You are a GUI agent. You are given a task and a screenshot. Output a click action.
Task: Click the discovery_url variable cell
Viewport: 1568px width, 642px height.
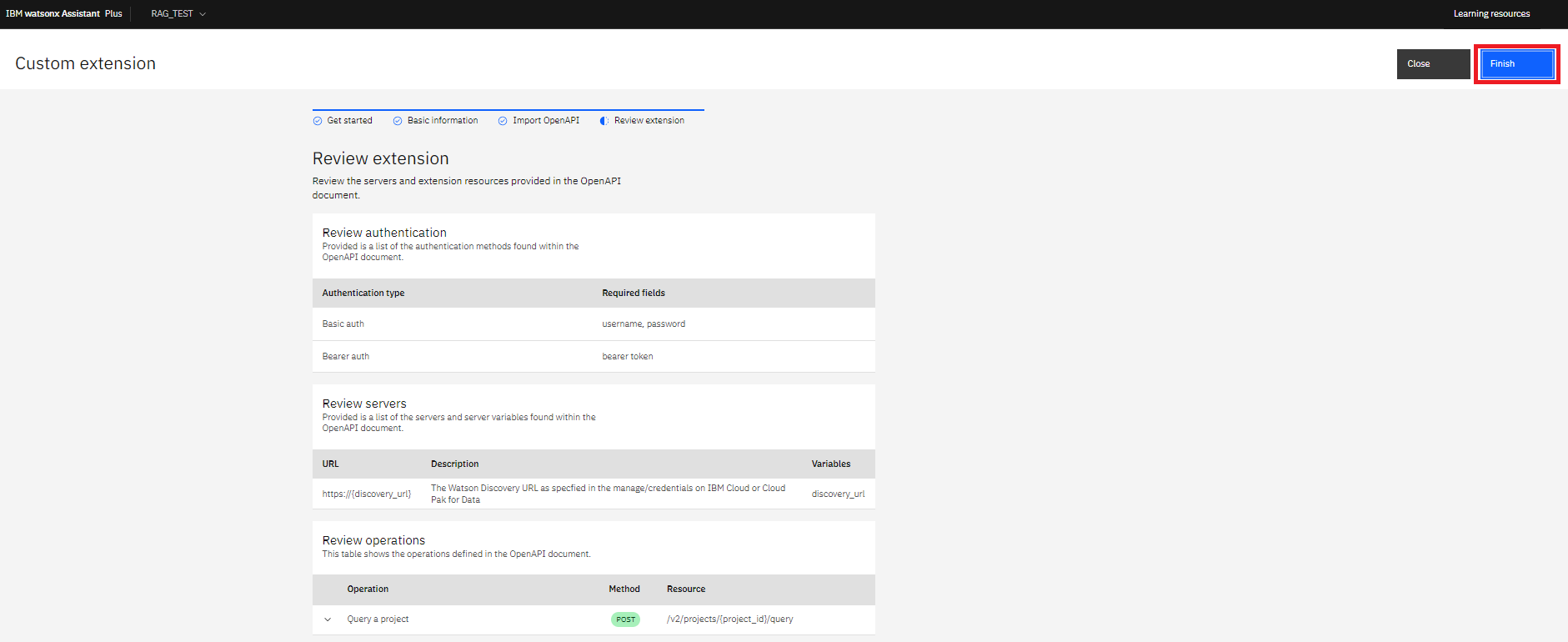click(x=838, y=494)
